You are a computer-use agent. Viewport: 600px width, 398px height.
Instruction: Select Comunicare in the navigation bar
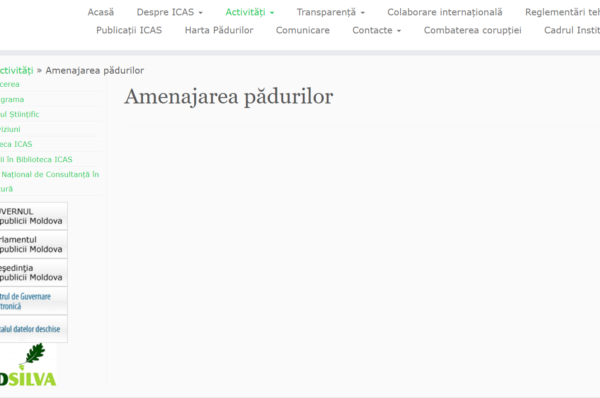click(303, 30)
